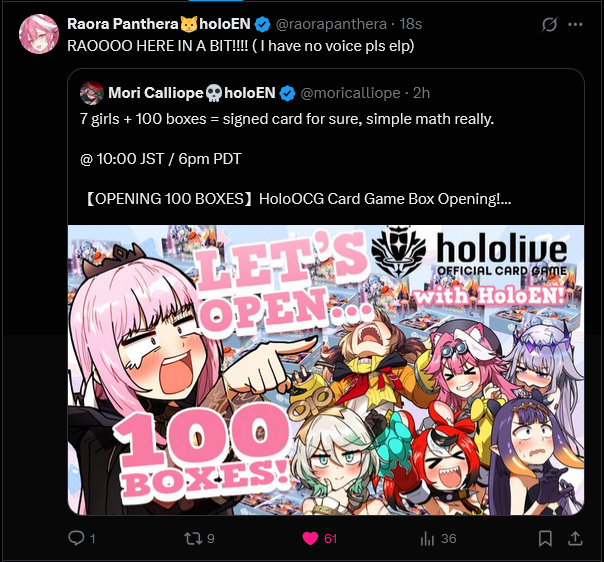Open Mori Calliope's small profile avatar

tap(92, 93)
